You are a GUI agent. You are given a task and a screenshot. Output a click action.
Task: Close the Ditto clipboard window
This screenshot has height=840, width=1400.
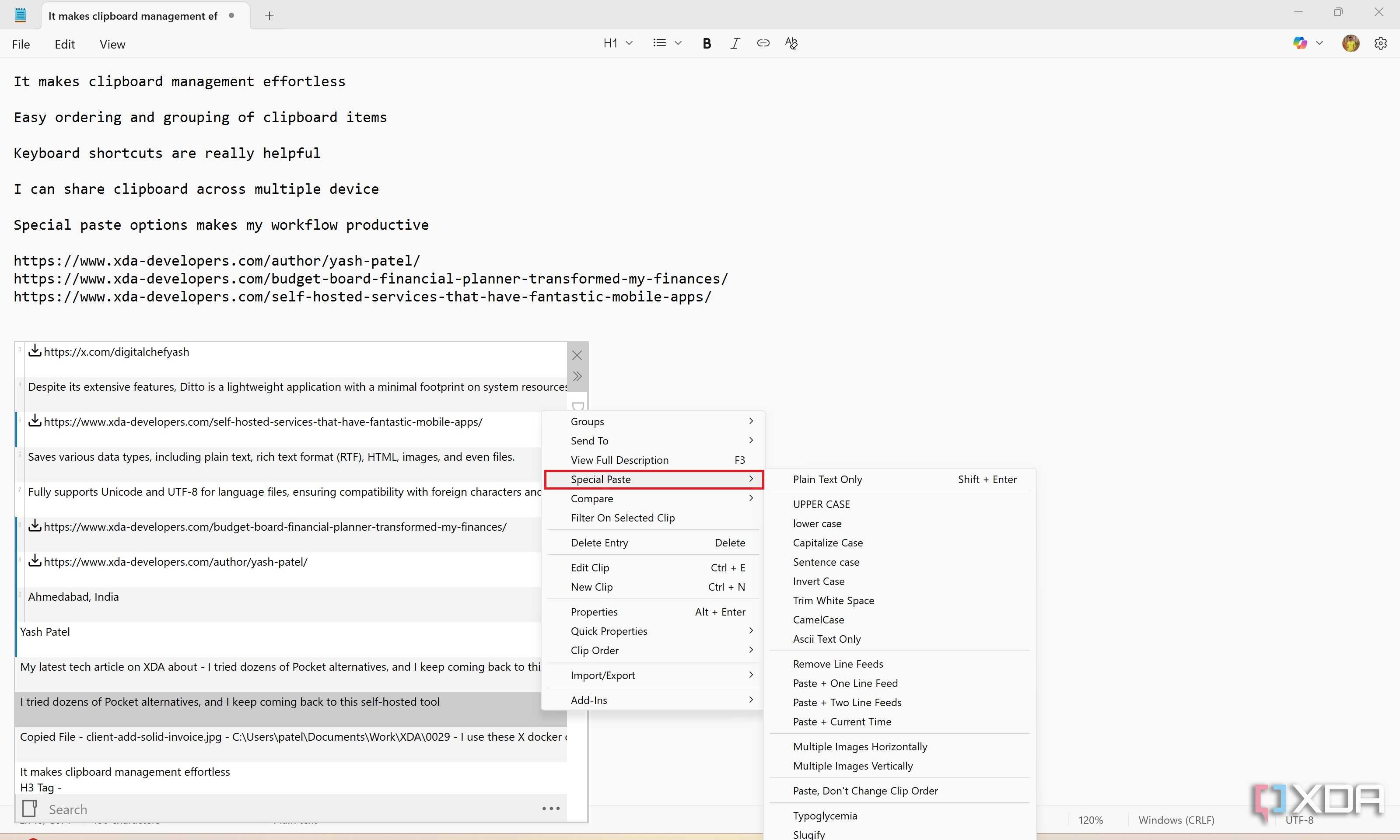[x=577, y=356]
